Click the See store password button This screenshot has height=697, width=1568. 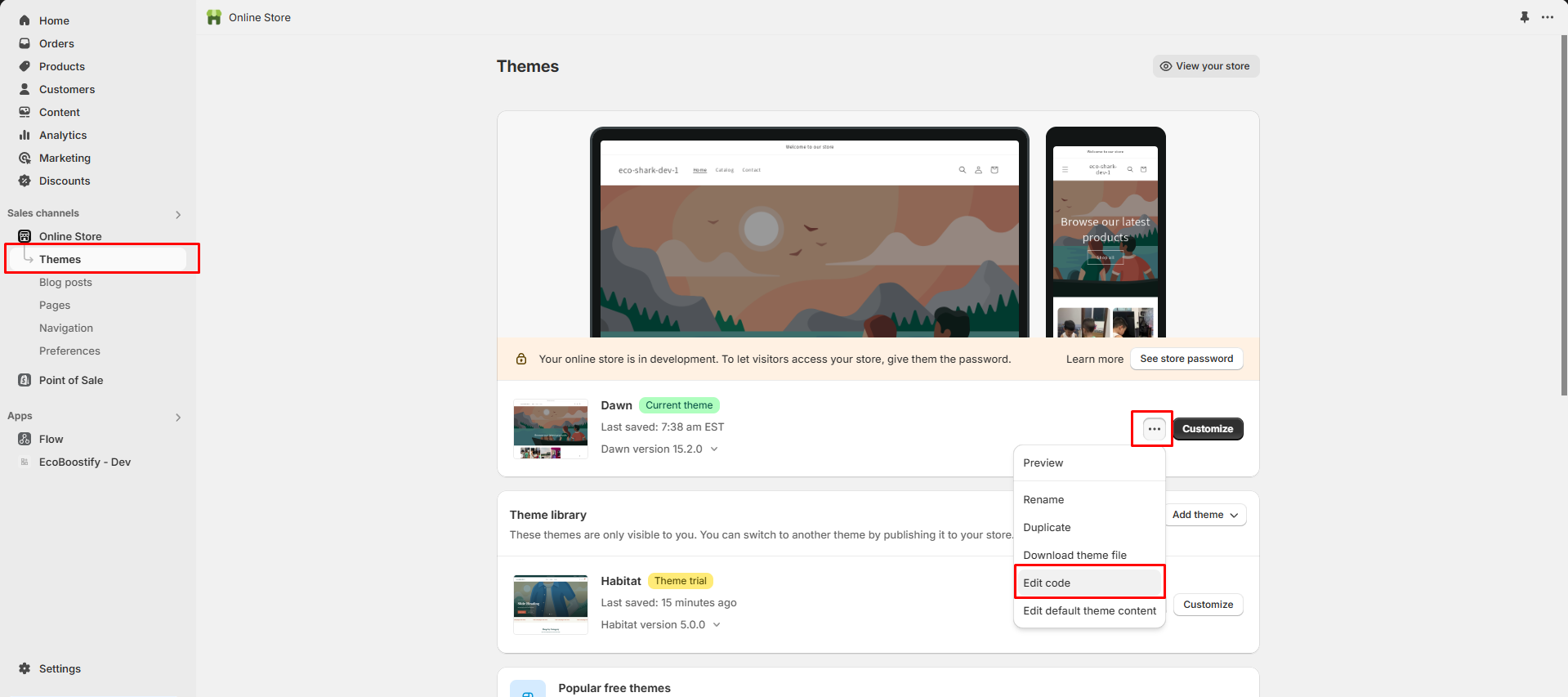click(x=1186, y=359)
